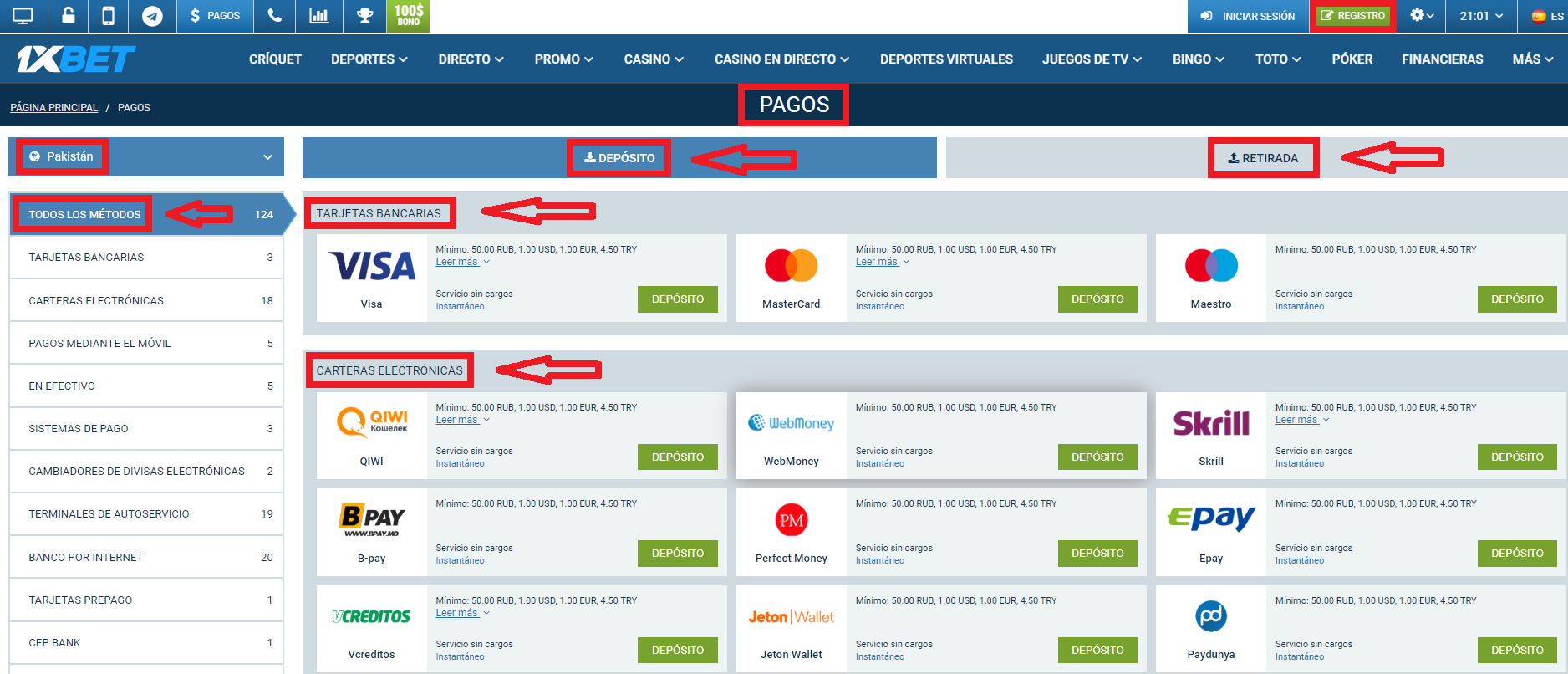1568x674 pixels.
Task: Click the Skrill logo
Action: (1211, 423)
